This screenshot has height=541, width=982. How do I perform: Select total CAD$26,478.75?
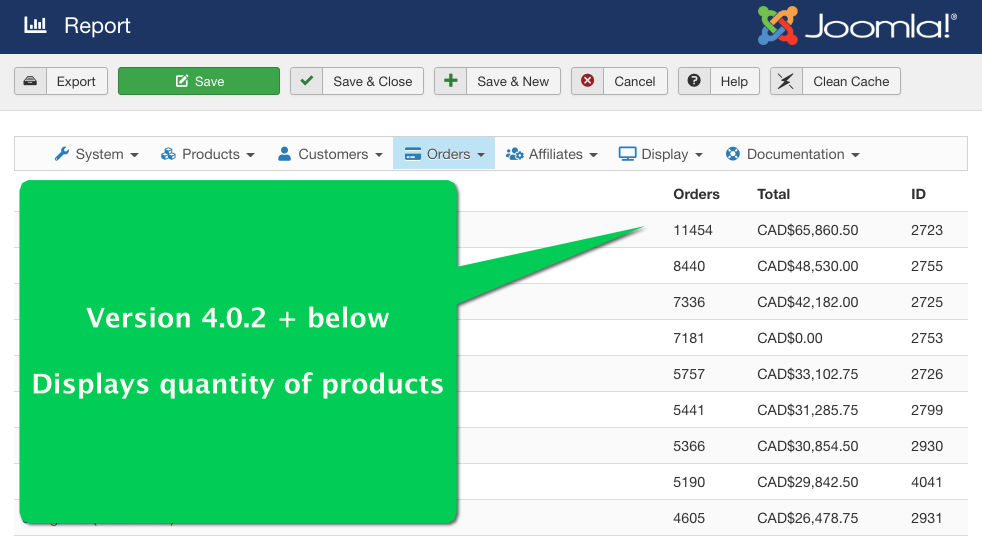(807, 518)
